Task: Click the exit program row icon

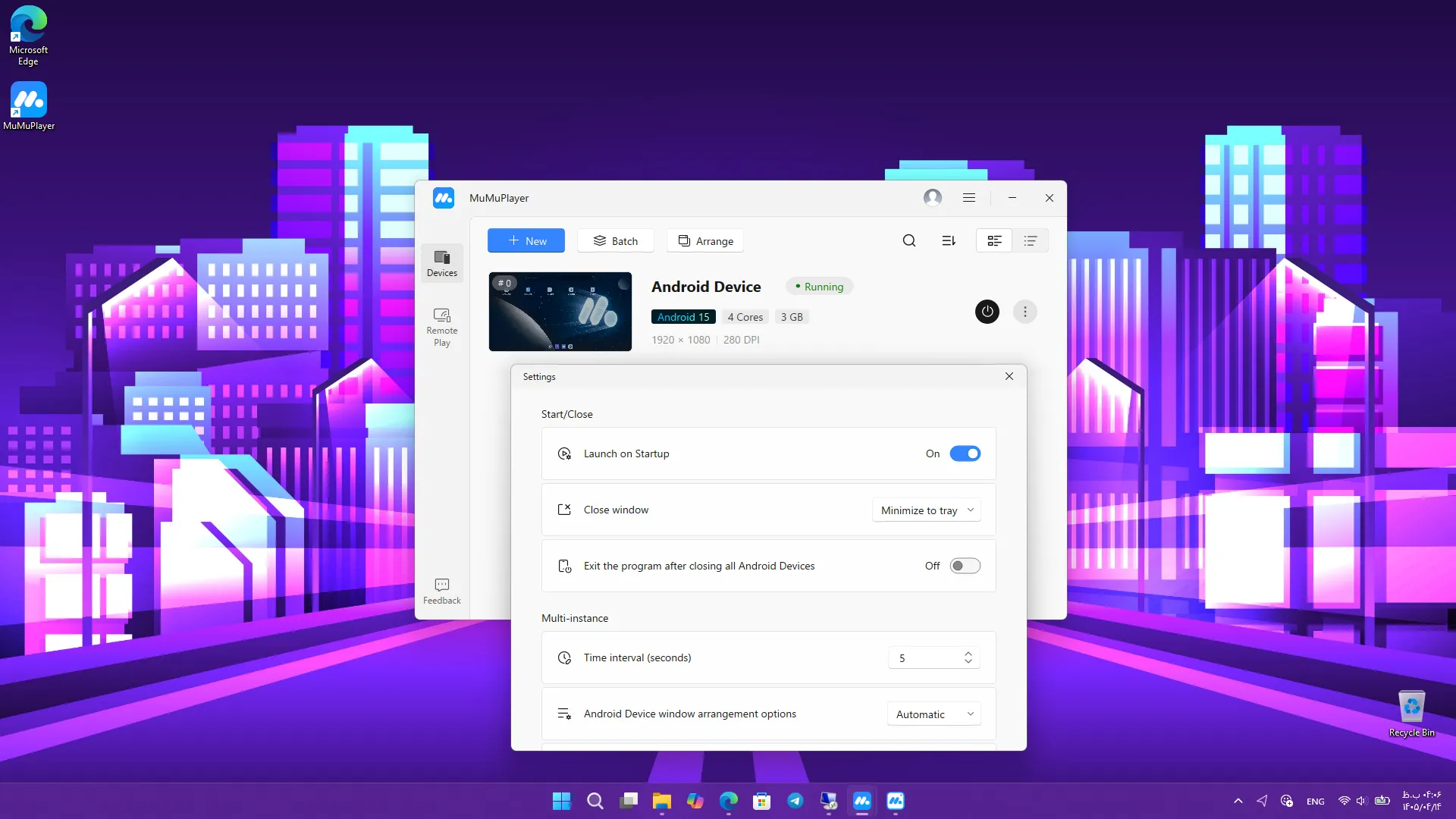Action: (x=564, y=566)
